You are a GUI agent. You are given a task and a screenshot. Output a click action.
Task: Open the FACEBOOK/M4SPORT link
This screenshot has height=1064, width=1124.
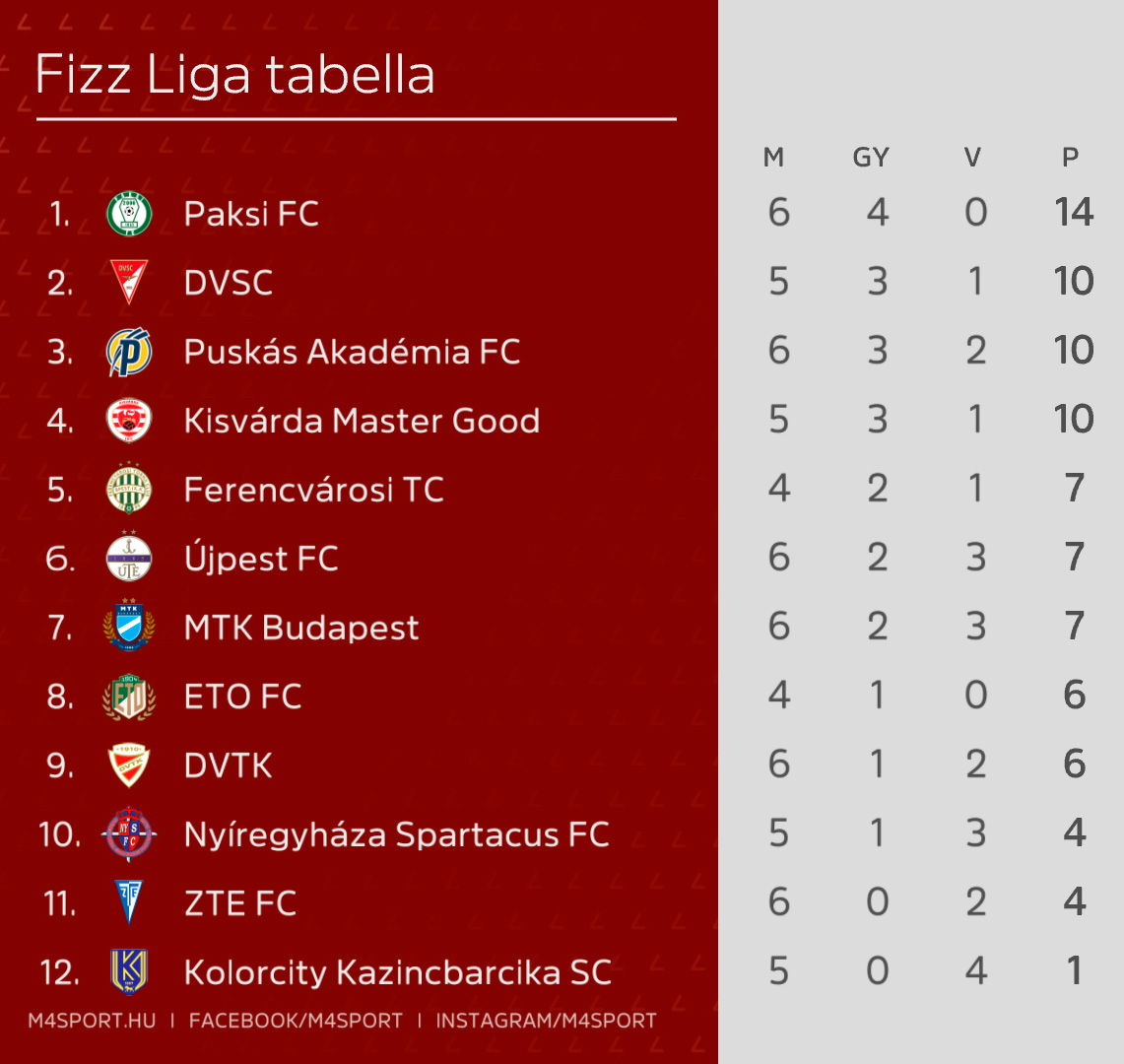tap(296, 1021)
